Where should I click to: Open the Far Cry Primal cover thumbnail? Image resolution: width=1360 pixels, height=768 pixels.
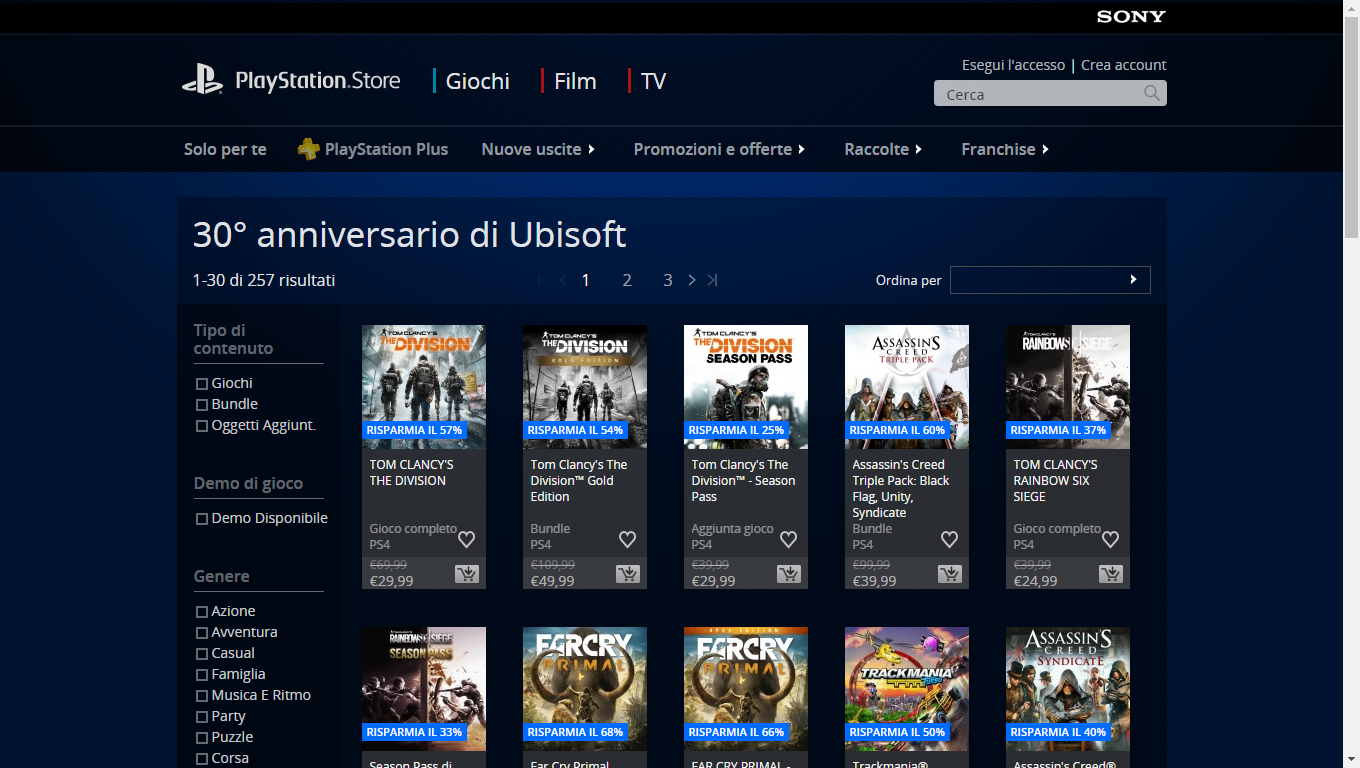(x=585, y=688)
